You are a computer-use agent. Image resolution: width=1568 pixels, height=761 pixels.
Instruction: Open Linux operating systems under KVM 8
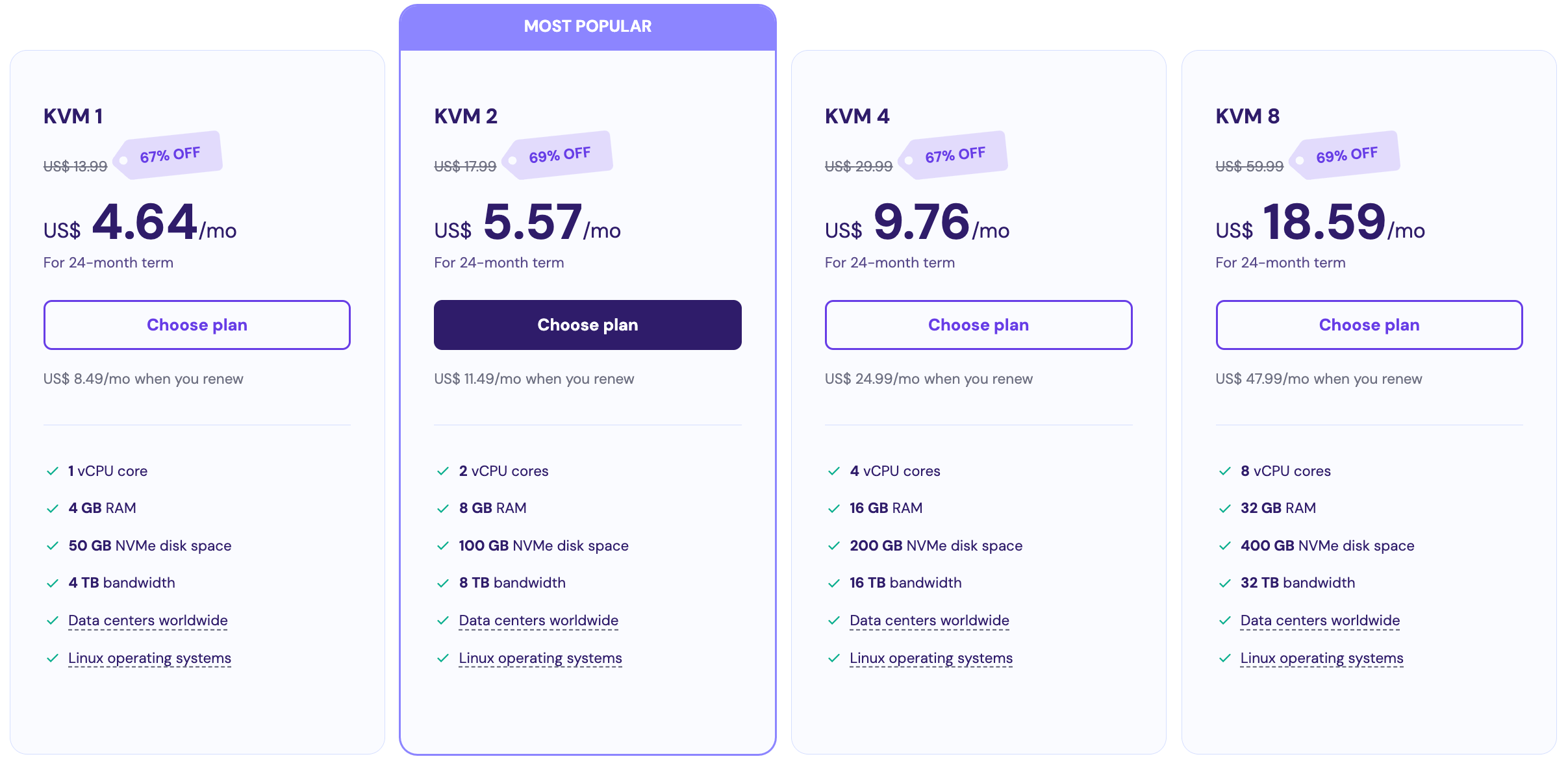click(1322, 658)
